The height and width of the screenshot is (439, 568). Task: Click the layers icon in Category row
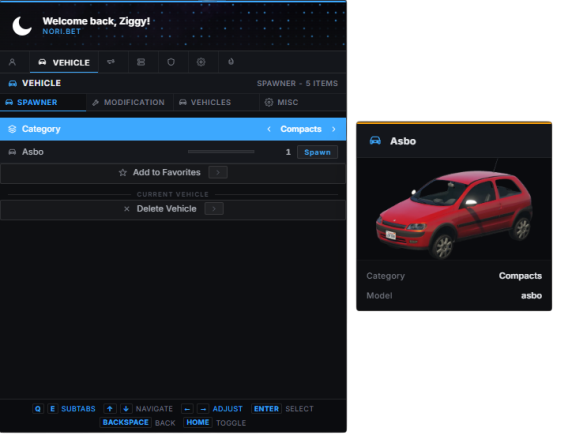pyautogui.click(x=12, y=129)
